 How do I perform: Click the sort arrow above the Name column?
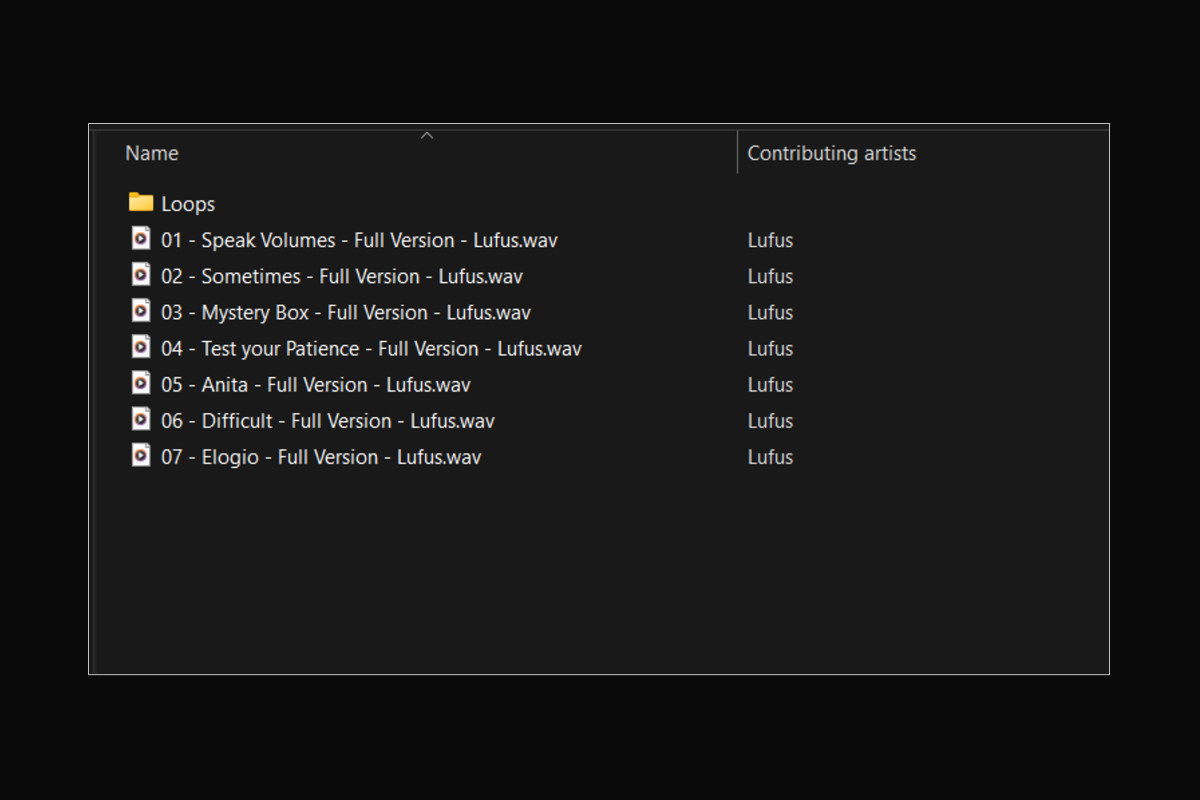[x=427, y=135]
